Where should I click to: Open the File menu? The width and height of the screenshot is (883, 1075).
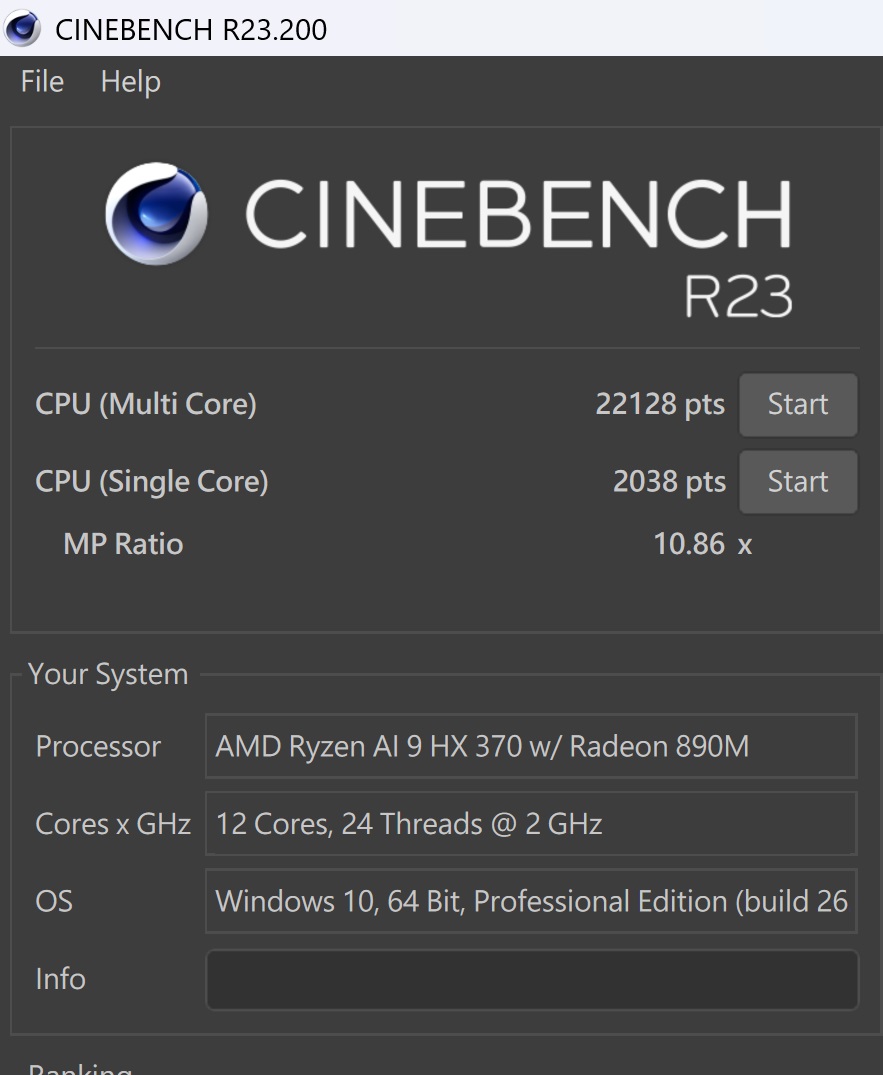point(40,82)
